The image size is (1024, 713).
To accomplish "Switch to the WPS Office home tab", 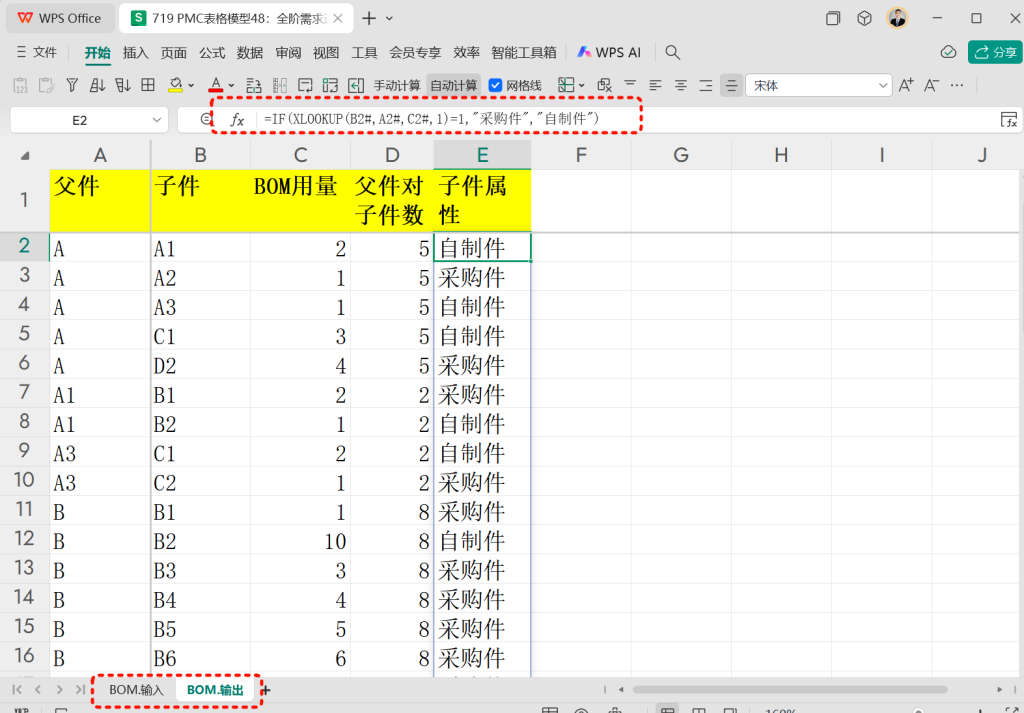I will 59,18.
